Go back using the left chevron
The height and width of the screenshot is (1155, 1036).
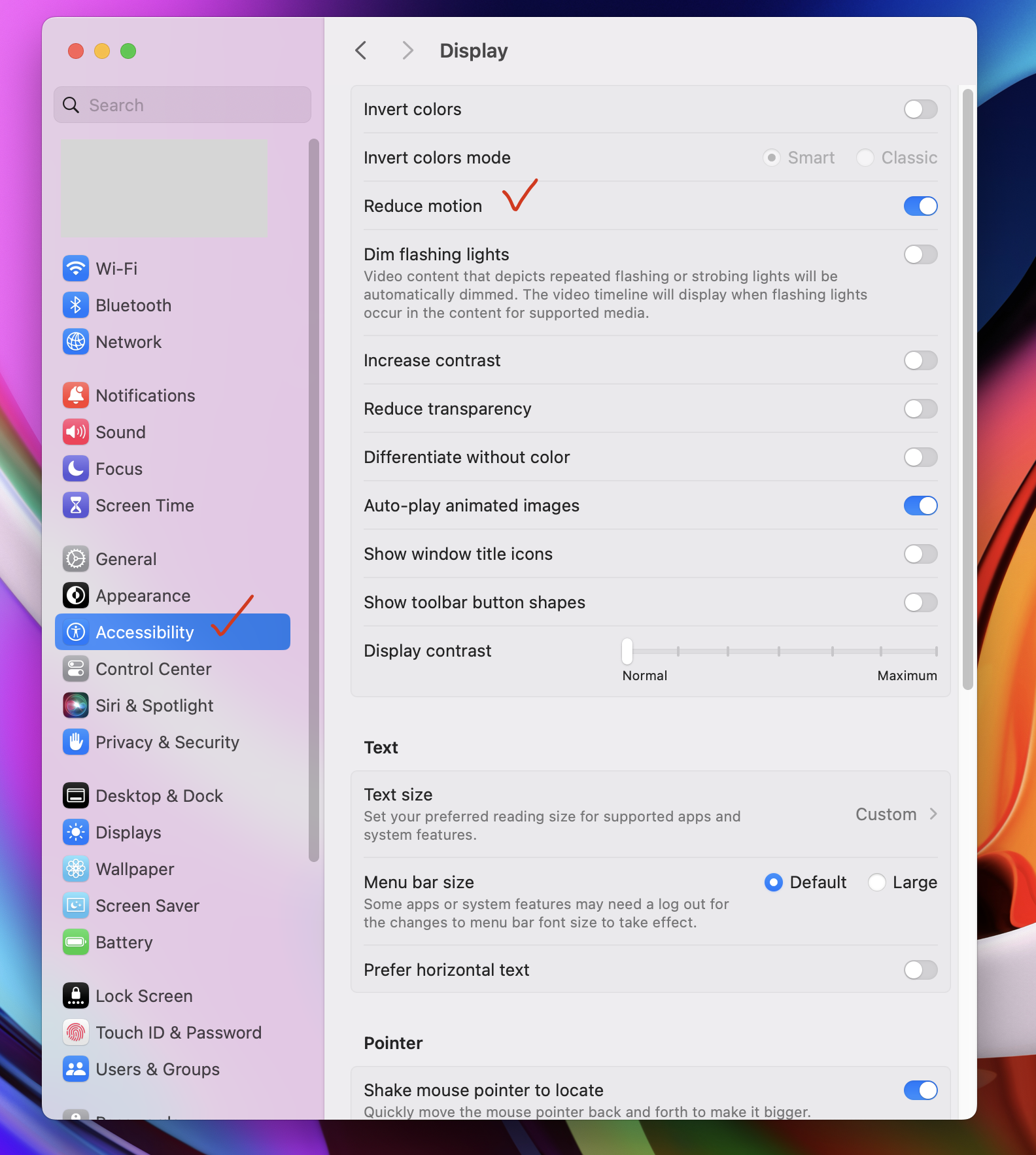[361, 50]
